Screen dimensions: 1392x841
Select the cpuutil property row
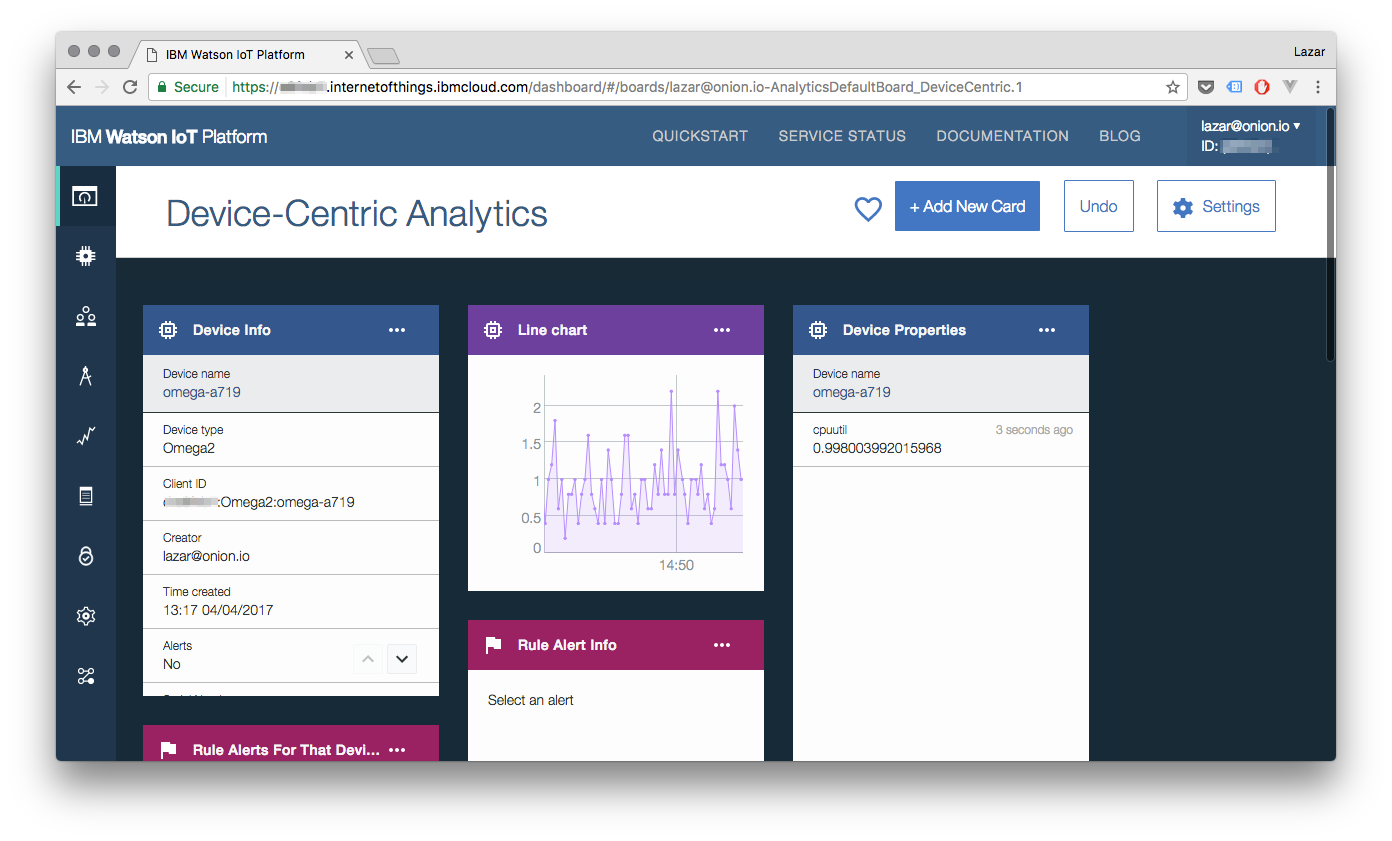pos(940,439)
